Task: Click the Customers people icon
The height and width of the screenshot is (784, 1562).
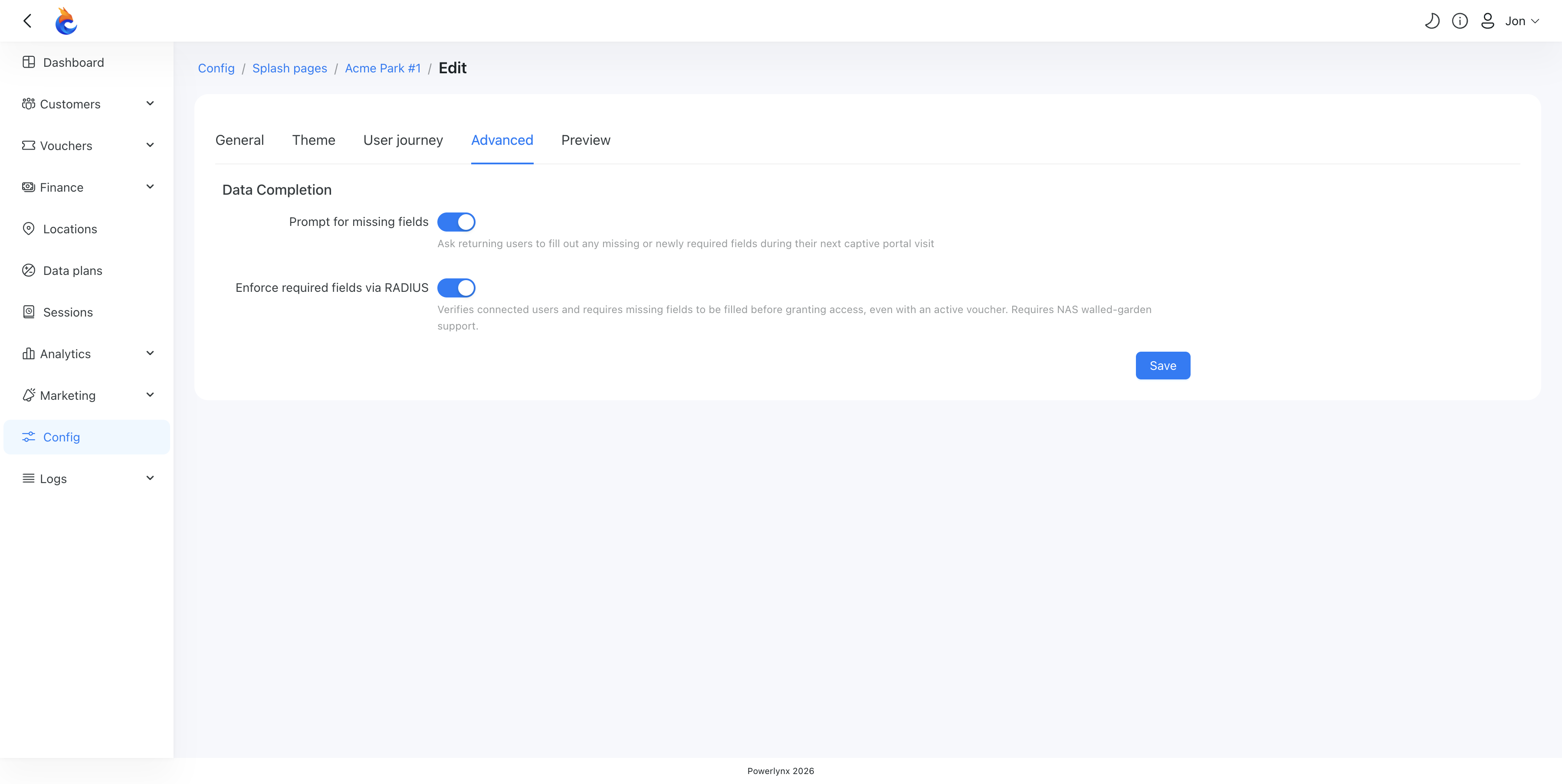Action: [29, 104]
